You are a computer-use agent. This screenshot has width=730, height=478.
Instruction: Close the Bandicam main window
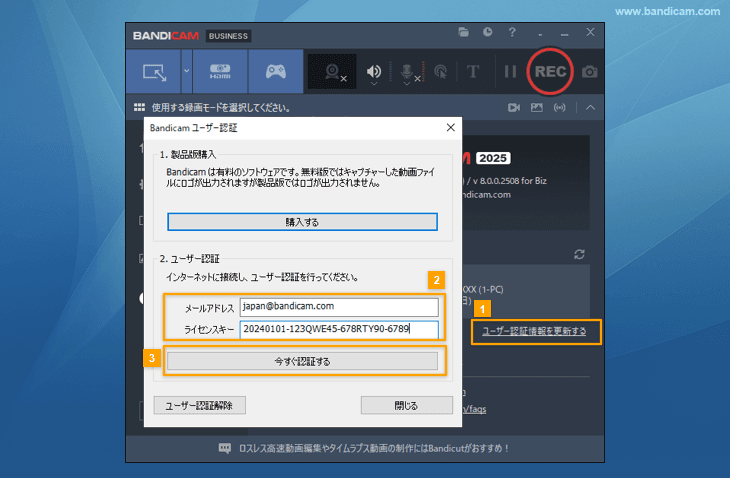pos(590,32)
